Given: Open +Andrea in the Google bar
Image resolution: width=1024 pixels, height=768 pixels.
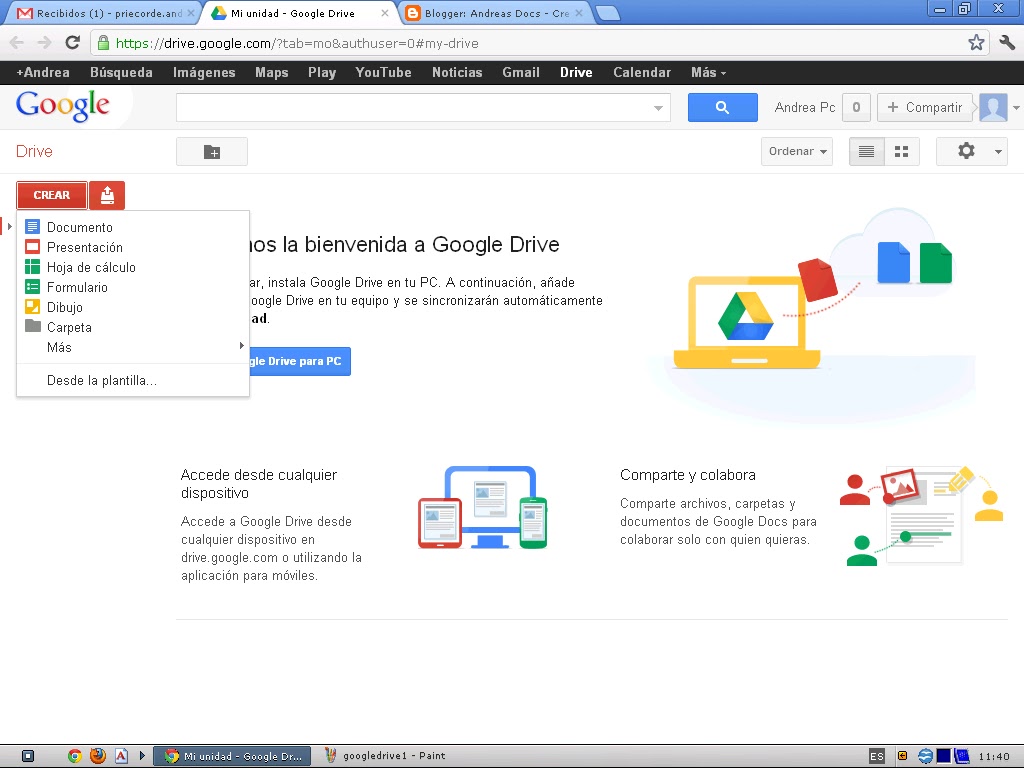Looking at the screenshot, I should (43, 72).
